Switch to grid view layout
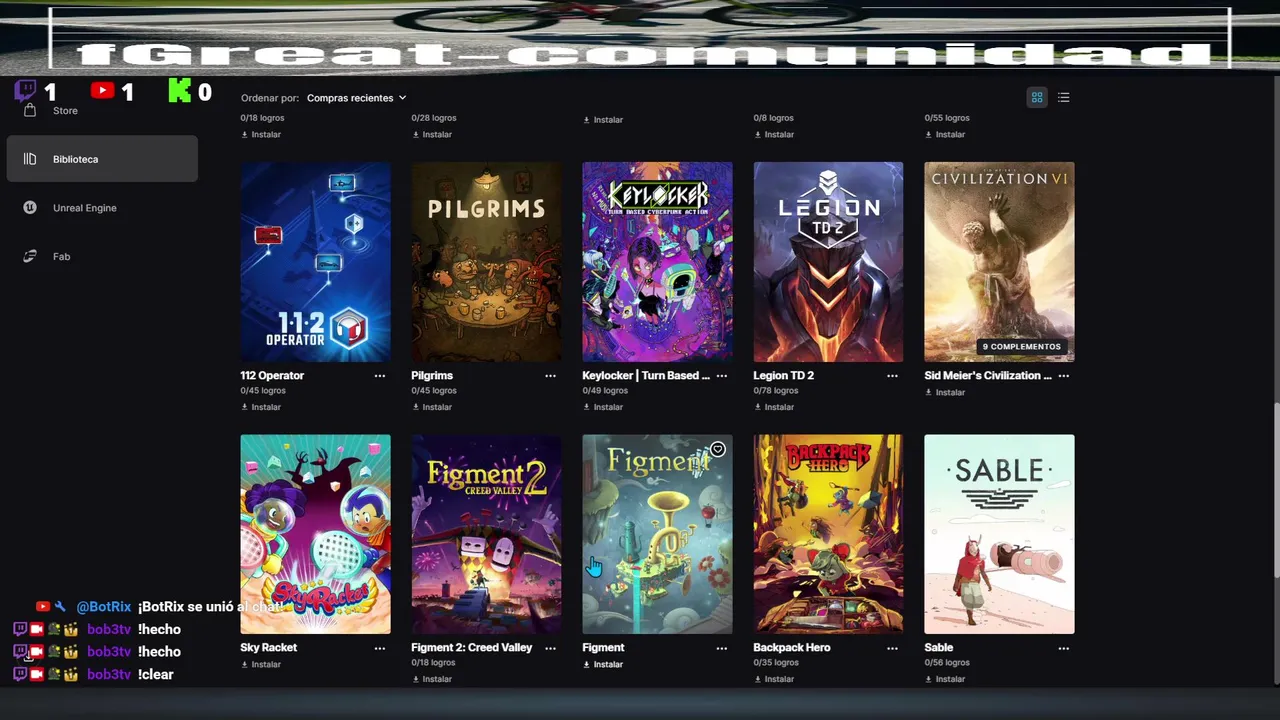 click(x=1037, y=97)
